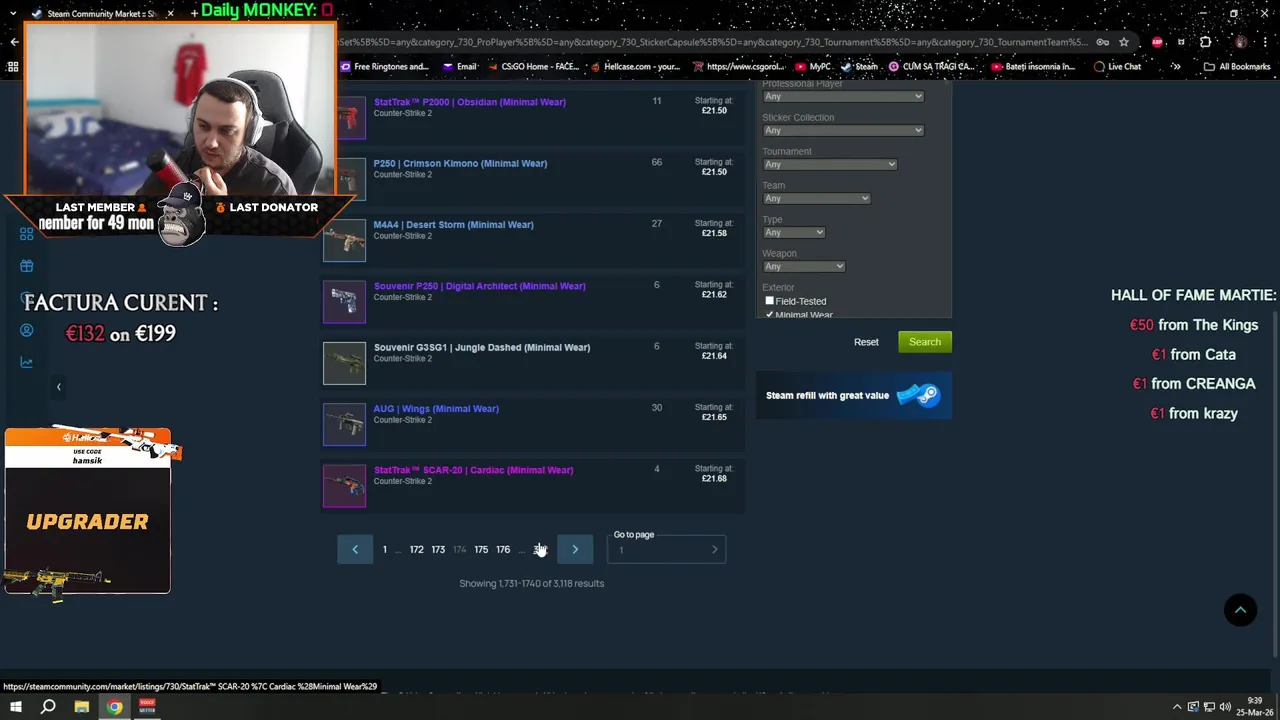Go to results page 175
Screen dimensions: 1280x720
pyautogui.click(x=481, y=549)
